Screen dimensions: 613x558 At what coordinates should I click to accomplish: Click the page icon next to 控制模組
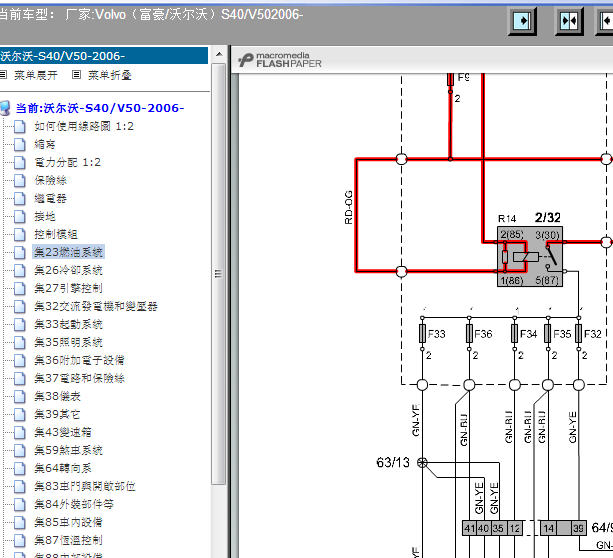(x=20, y=234)
